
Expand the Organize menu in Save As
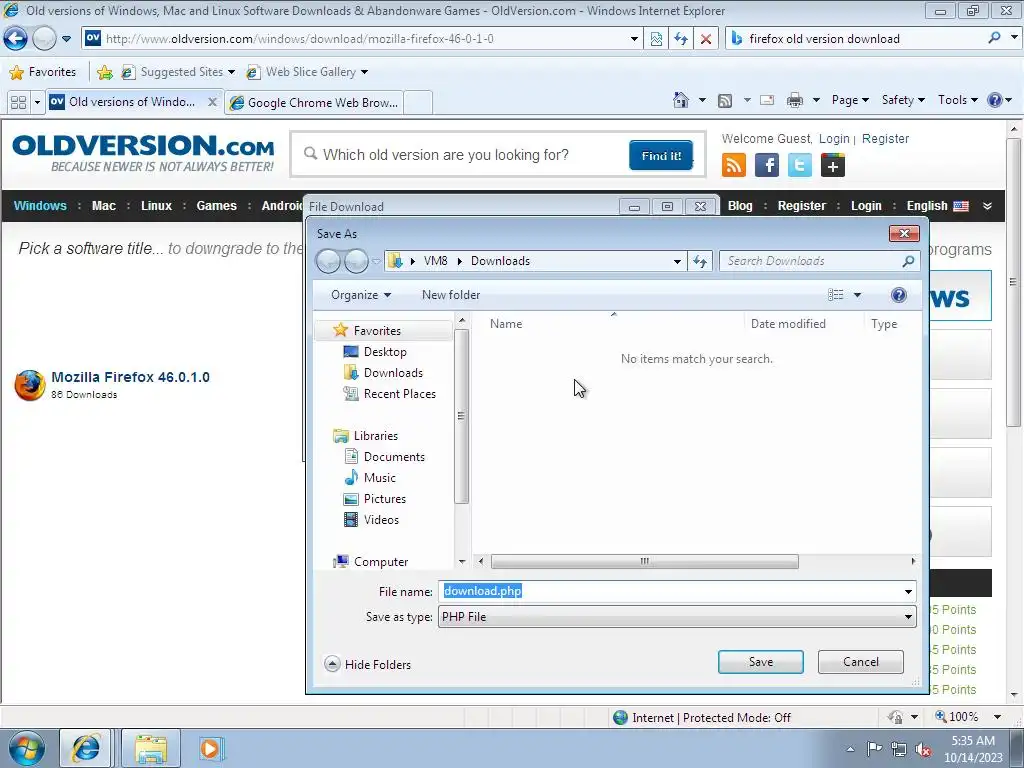point(360,295)
